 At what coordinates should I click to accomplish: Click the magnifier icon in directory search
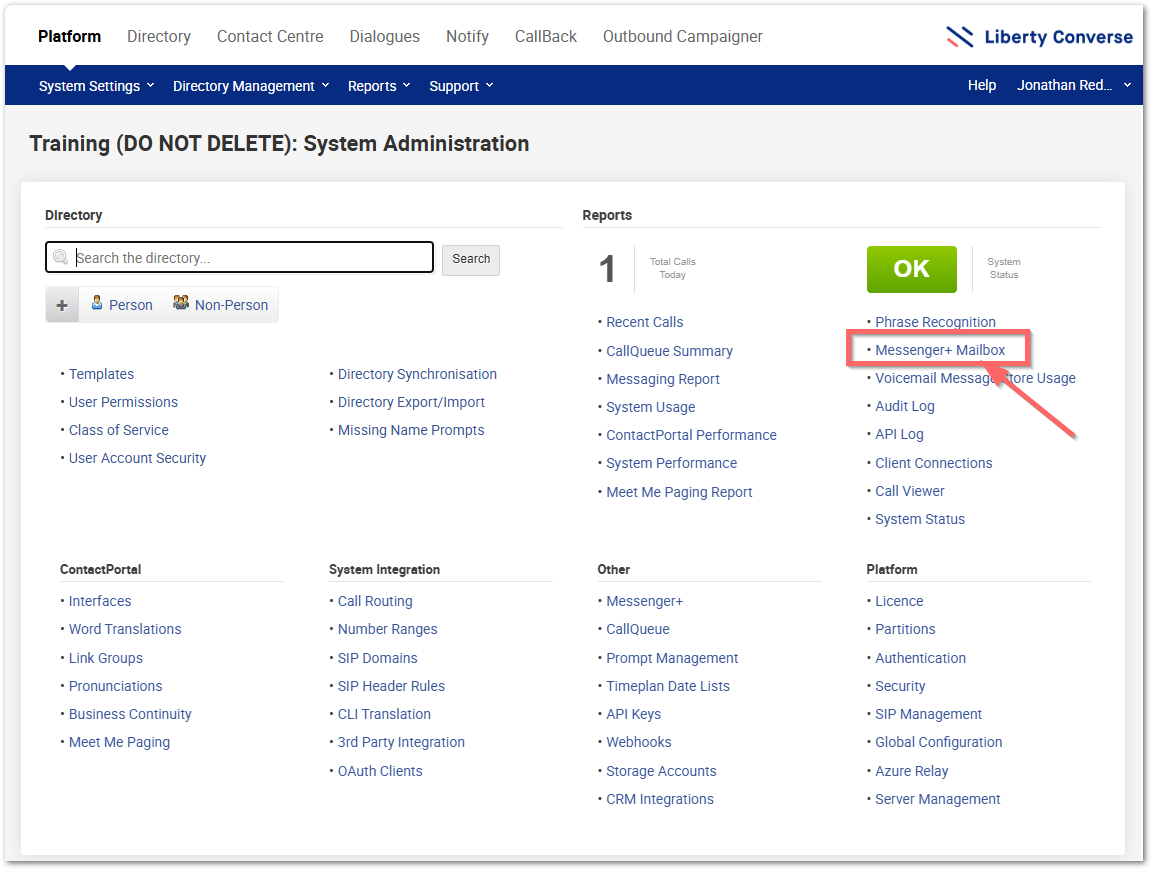click(x=61, y=257)
